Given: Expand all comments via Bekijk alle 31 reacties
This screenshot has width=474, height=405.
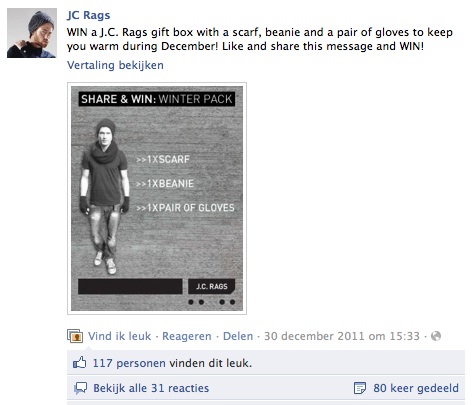Looking at the screenshot, I should [x=151, y=388].
